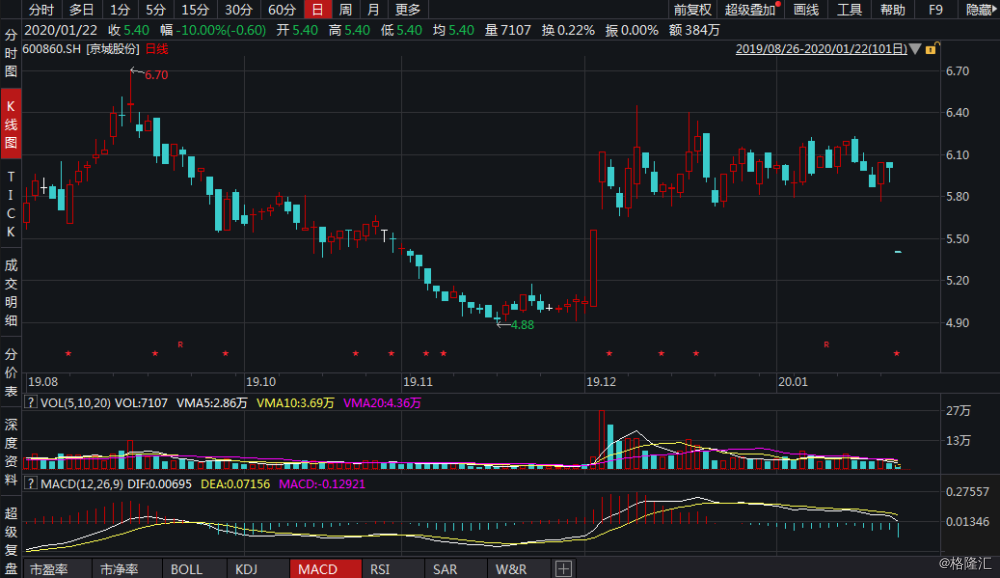Click the MACD(12,26,9) indicator label
The width and height of the screenshot is (1000, 578).
point(82,484)
